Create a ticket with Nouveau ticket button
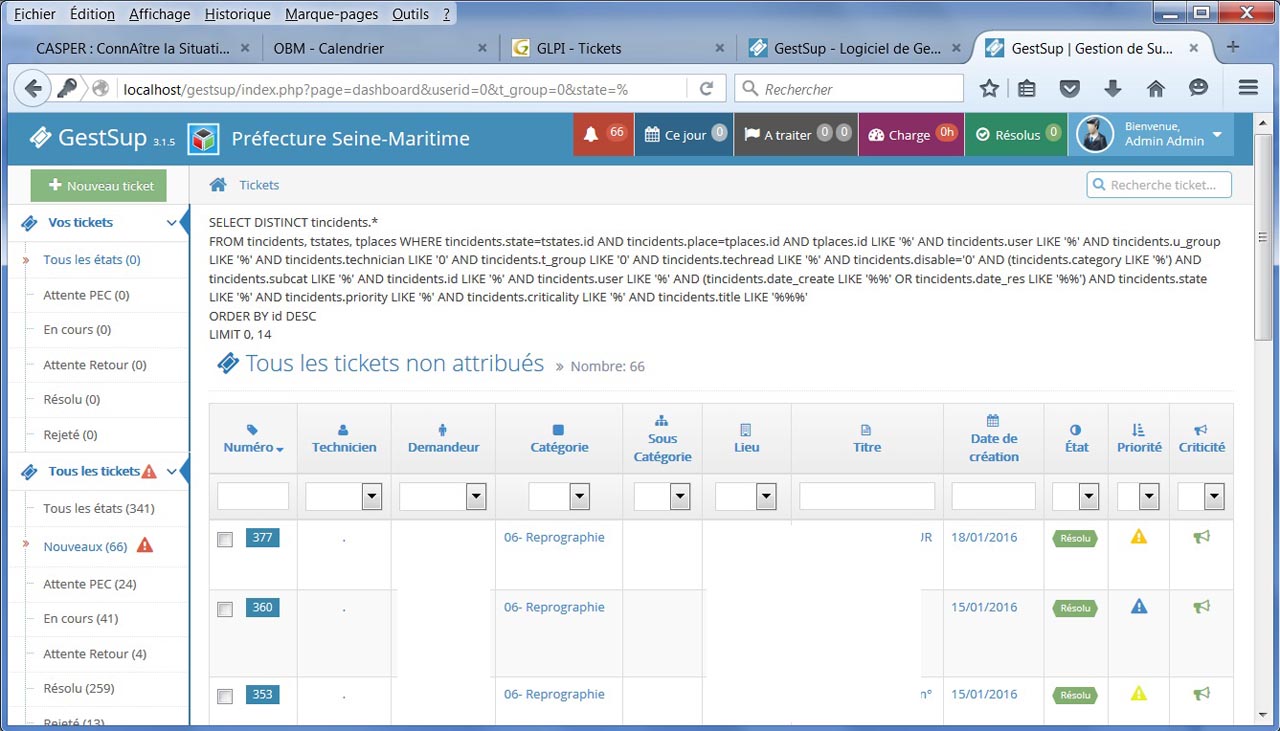The height and width of the screenshot is (731, 1280). coord(98,186)
